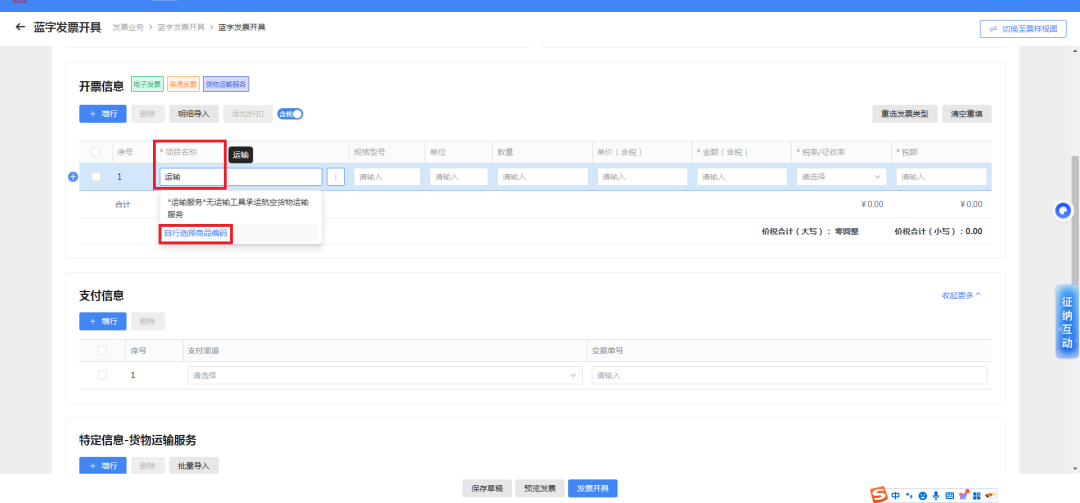The image size is (1080, 503).
Task: Check the checkbox for invoice row 1
Action: (96, 176)
